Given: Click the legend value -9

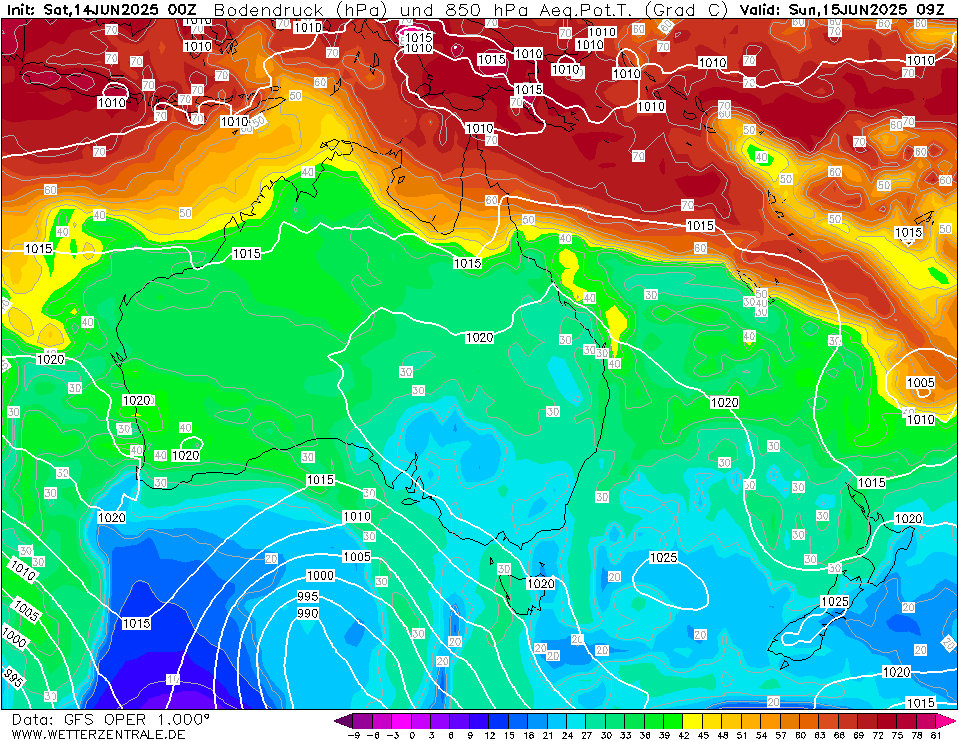Looking at the screenshot, I should point(354,735).
